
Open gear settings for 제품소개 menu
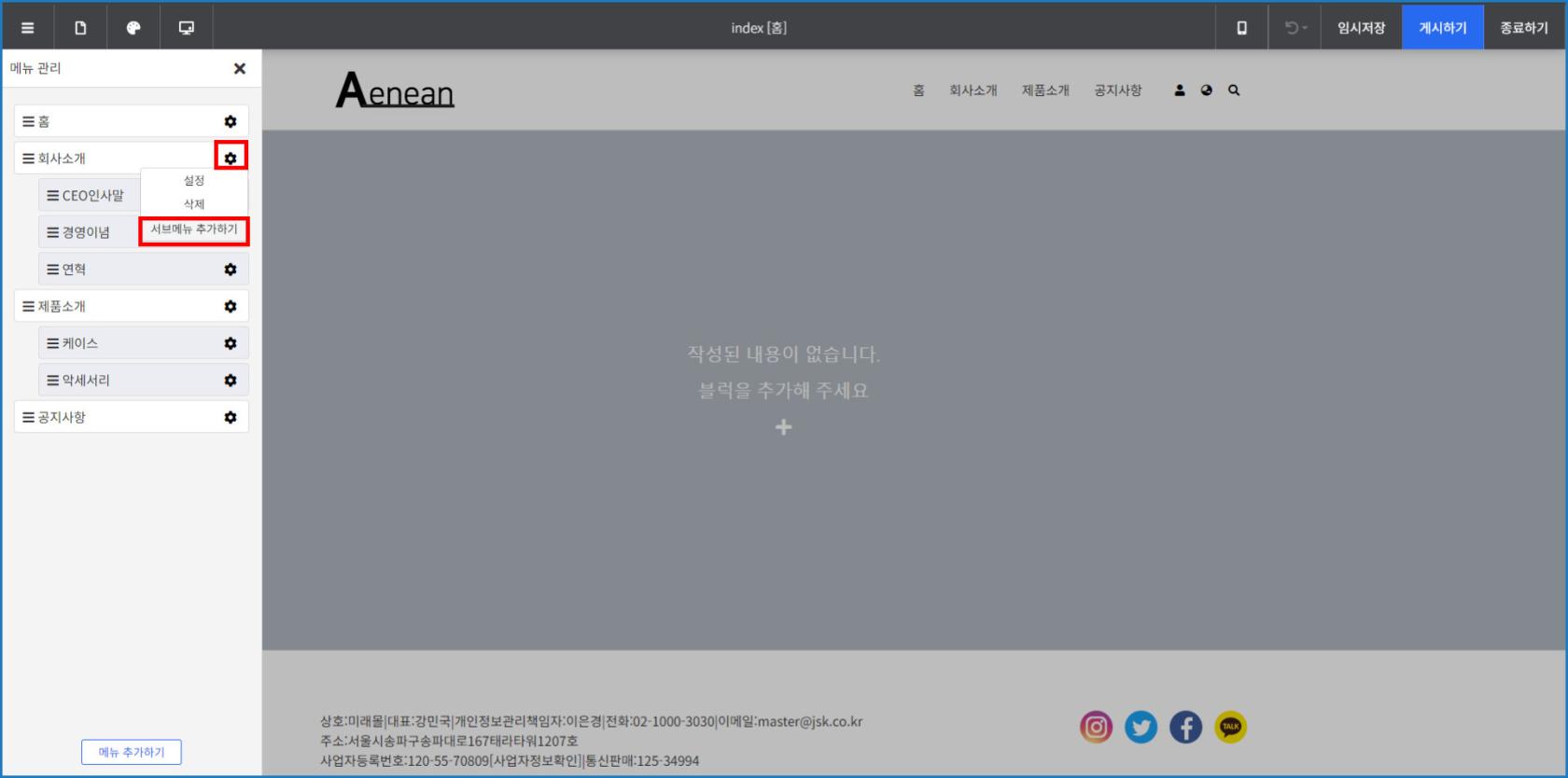pyautogui.click(x=231, y=306)
